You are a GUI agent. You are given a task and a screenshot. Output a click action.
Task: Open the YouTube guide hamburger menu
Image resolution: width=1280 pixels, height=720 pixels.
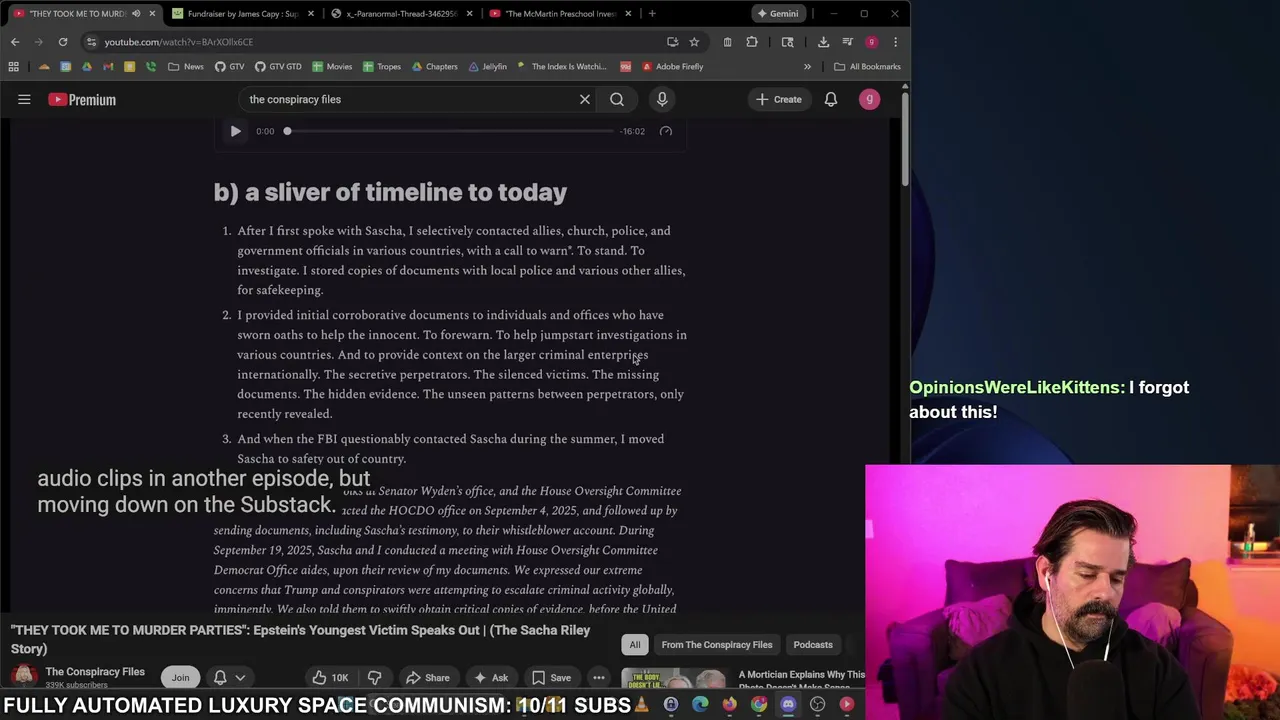24,99
